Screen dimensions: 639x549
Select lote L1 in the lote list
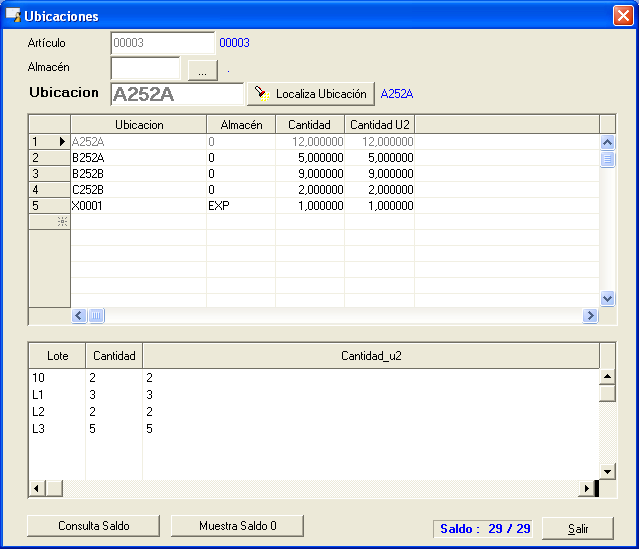coord(37,395)
